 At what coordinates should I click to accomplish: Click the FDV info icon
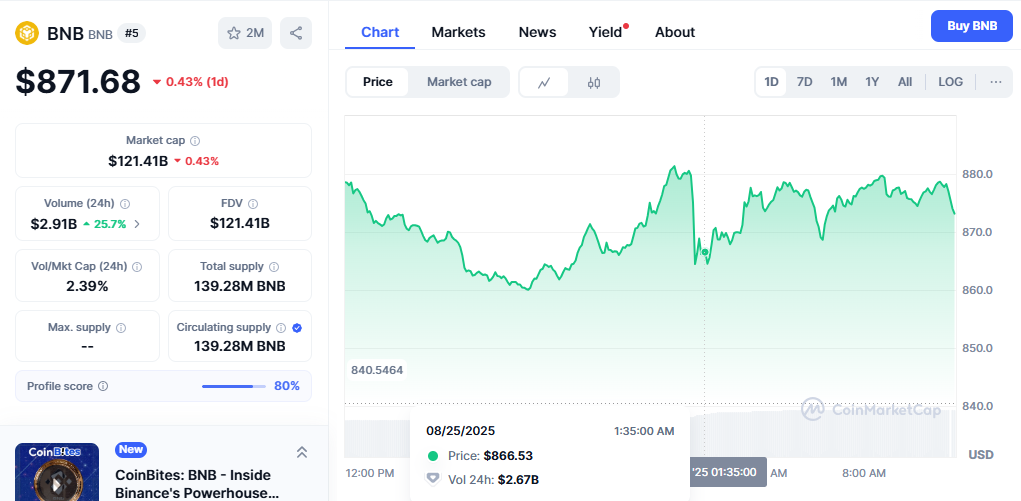(x=253, y=203)
